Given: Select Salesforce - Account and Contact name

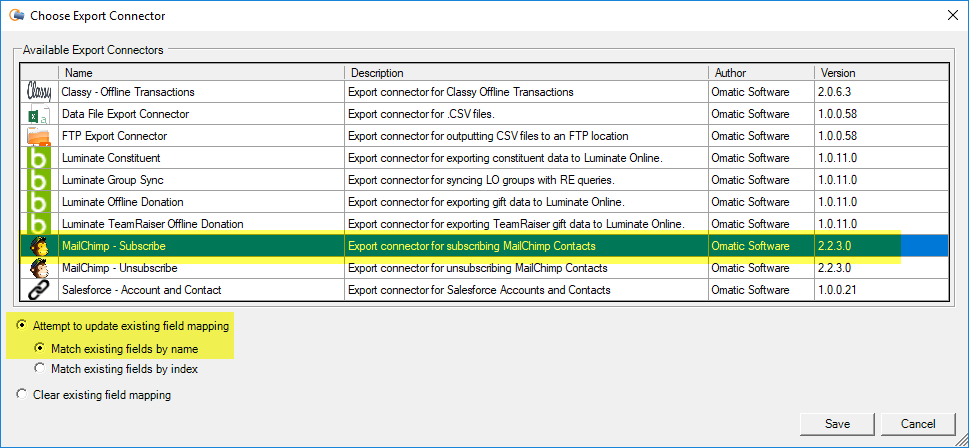Looking at the screenshot, I should pos(142,290).
